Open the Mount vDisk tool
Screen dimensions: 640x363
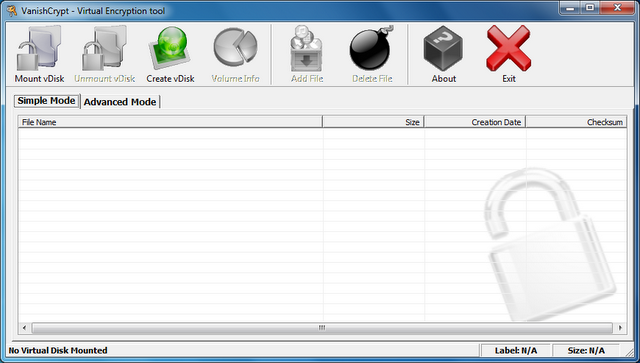click(x=39, y=54)
